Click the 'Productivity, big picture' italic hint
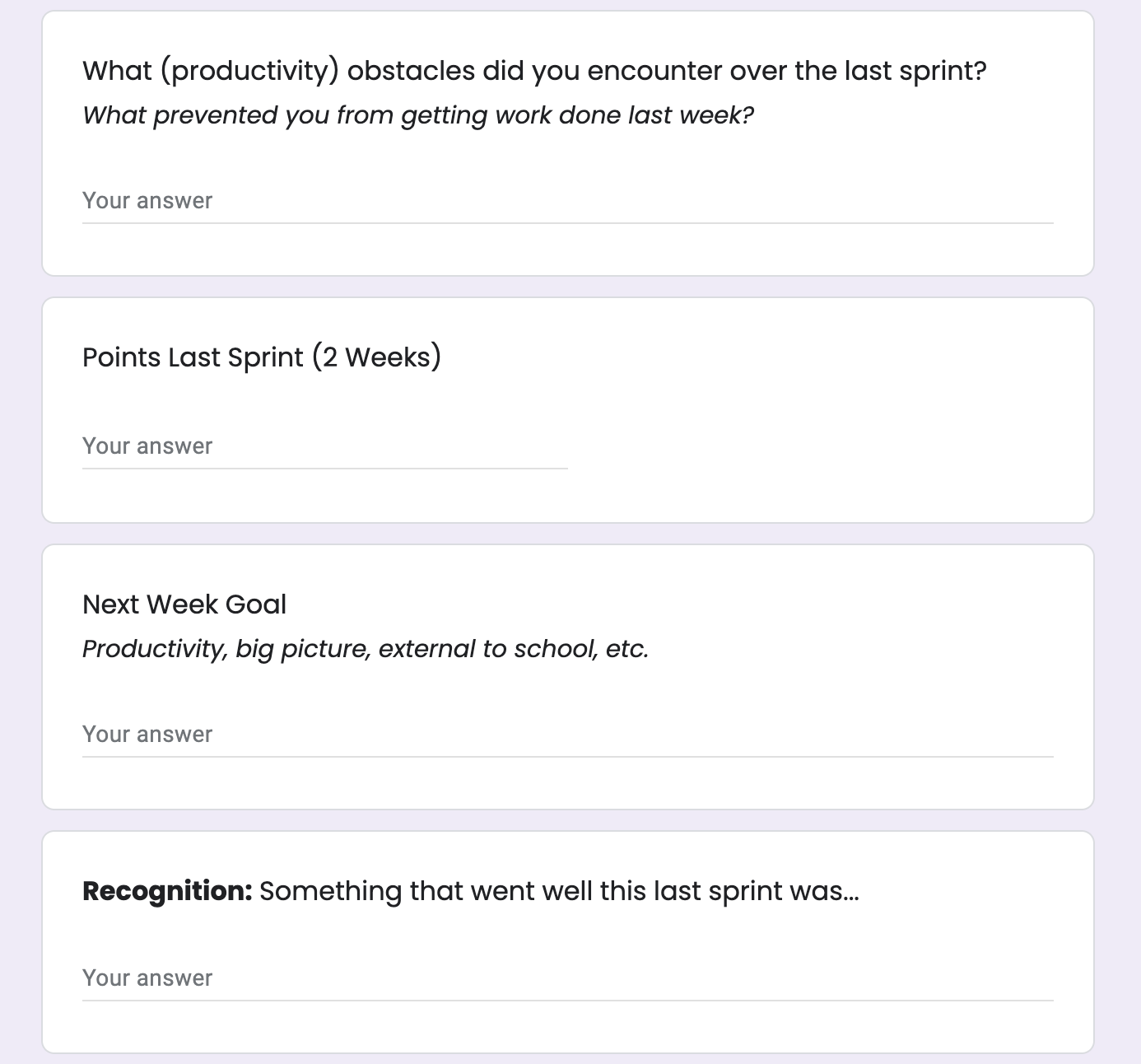Viewport: 1141px width, 1064px height. click(366, 649)
